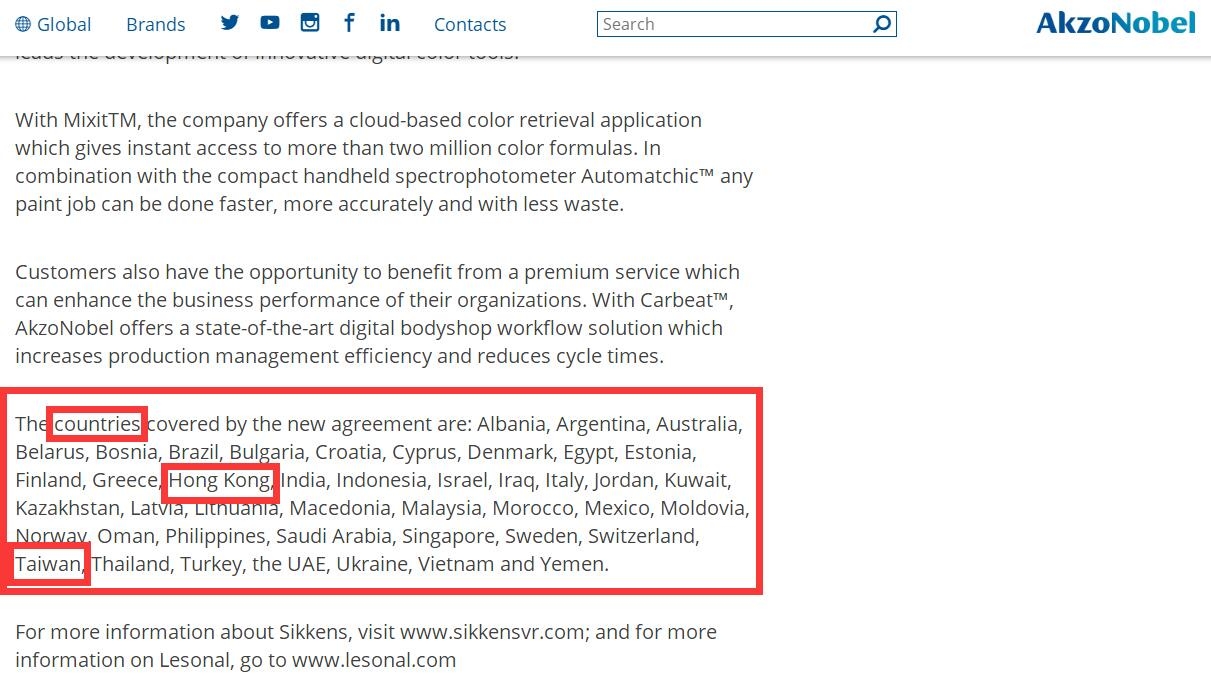
Task: Click the www.lesonal.com link text
Action: [374, 660]
